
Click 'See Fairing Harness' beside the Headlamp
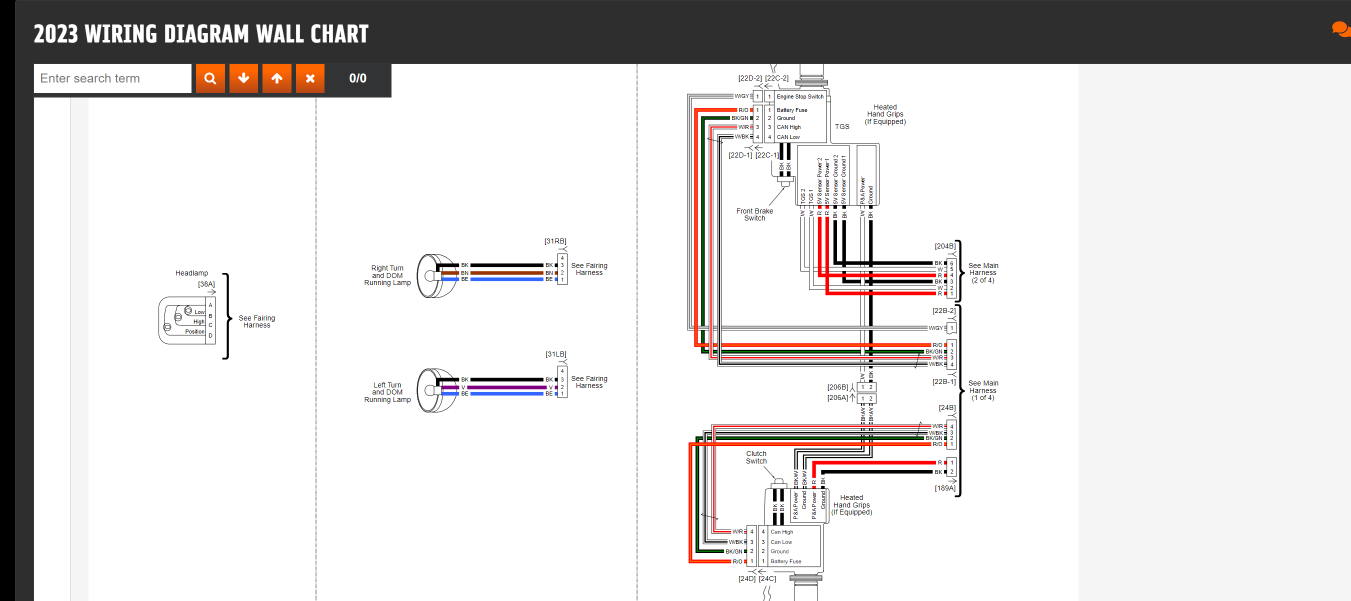(256, 321)
